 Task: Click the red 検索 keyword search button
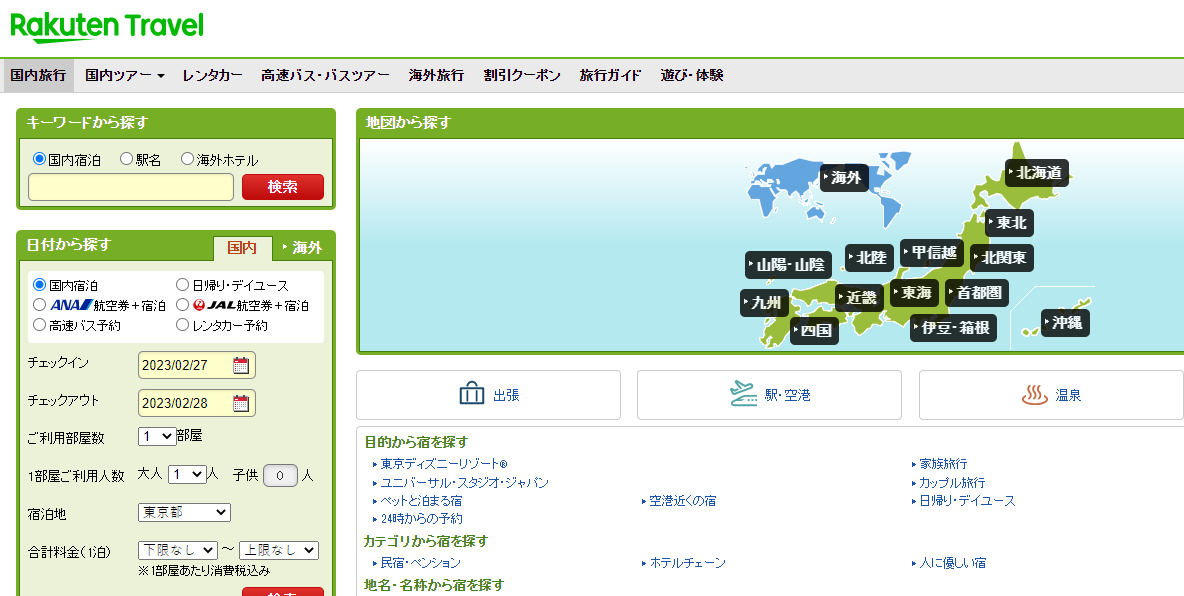pyautogui.click(x=283, y=187)
